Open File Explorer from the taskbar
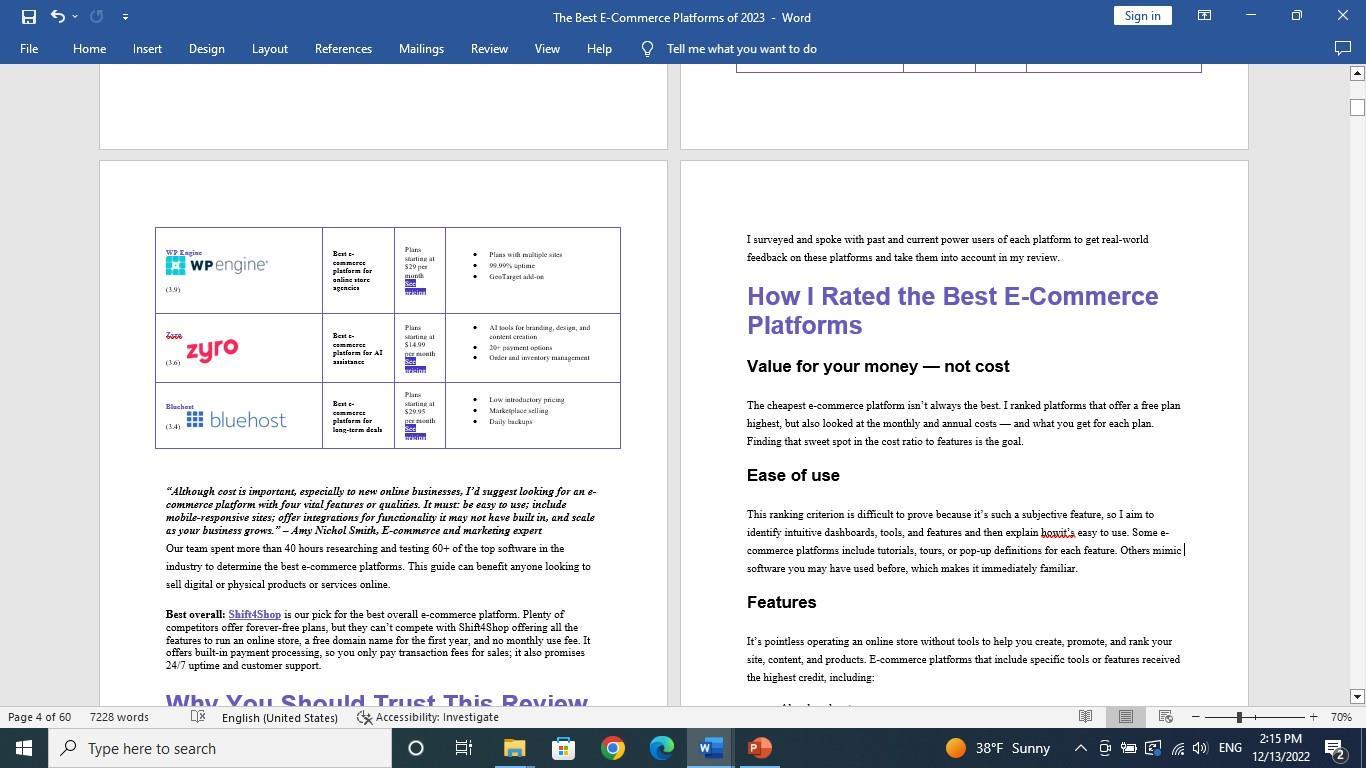The width and height of the screenshot is (1366, 768). (514, 748)
